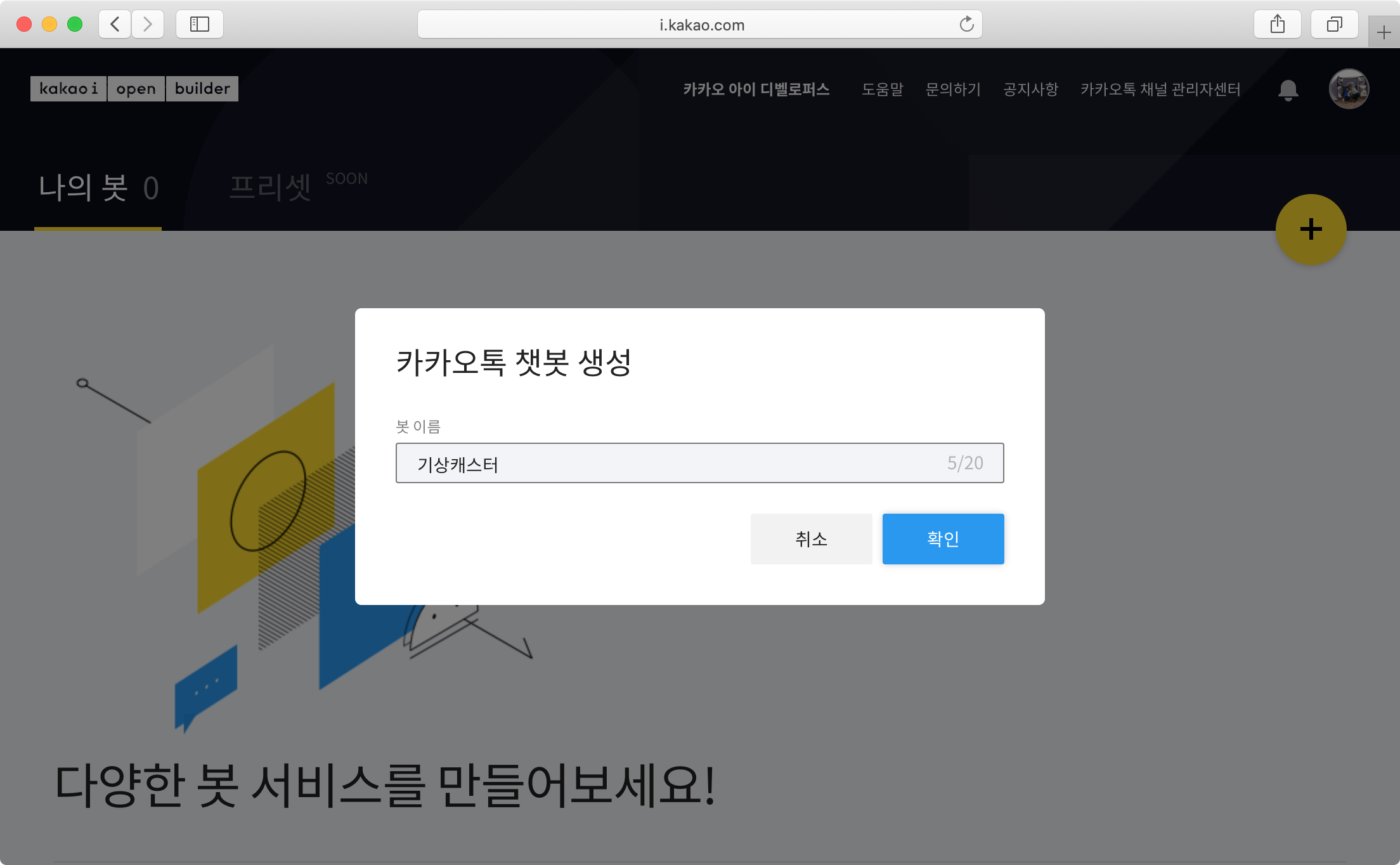This screenshot has height=865, width=1400.
Task: Open the 도움말 help menu
Action: pyautogui.click(x=882, y=89)
